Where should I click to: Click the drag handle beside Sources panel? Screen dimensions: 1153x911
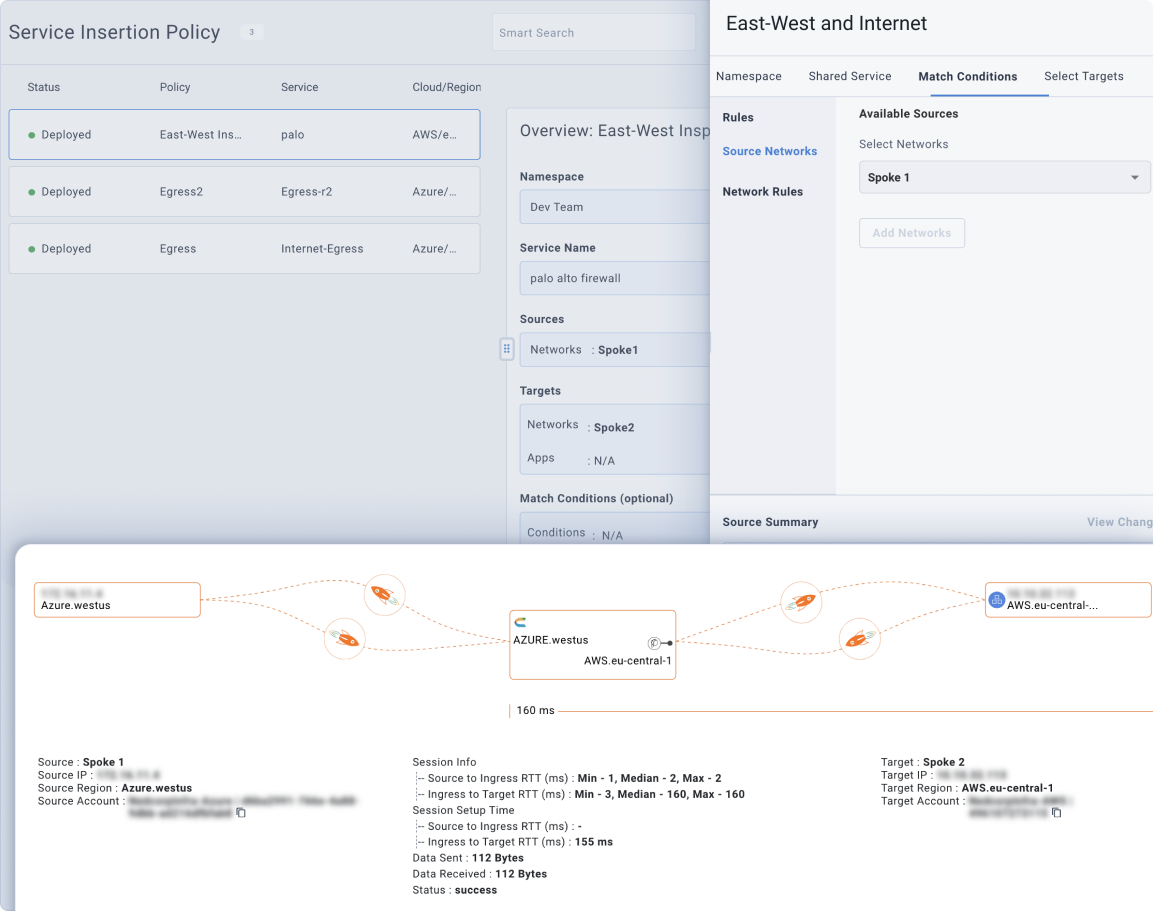tap(507, 349)
